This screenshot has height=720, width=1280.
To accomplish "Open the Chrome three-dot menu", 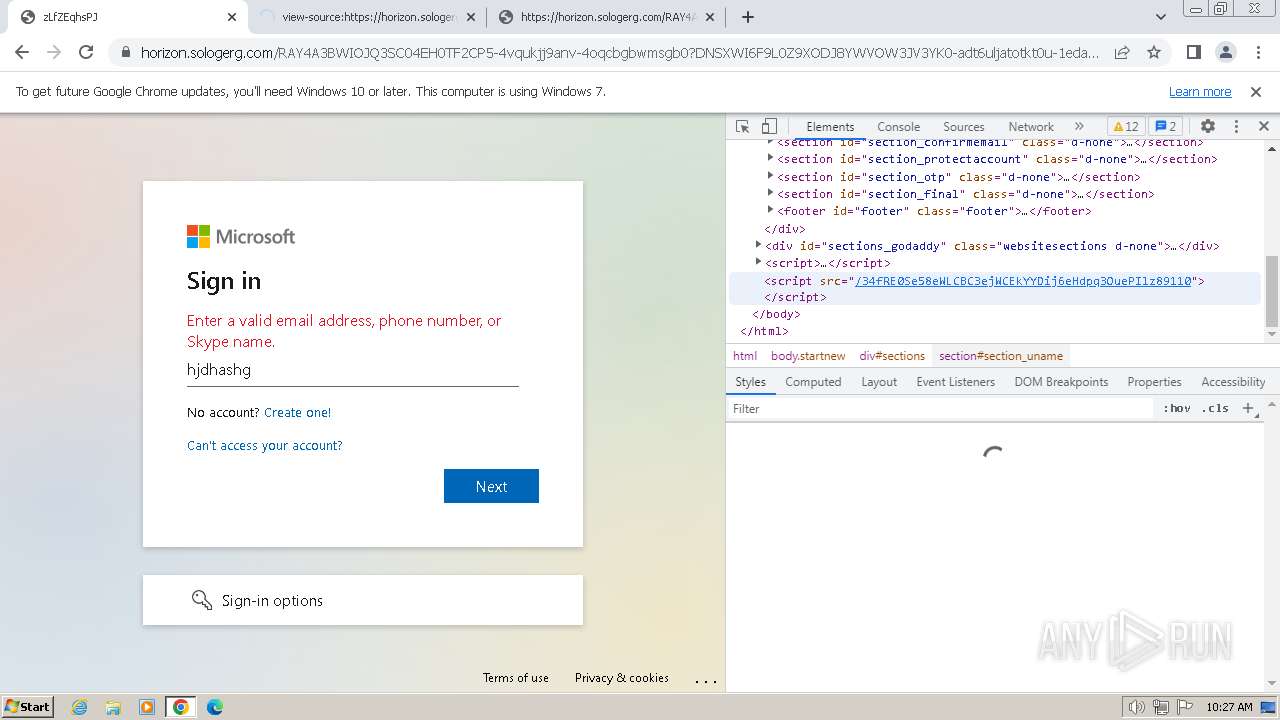I will 1257,52.
